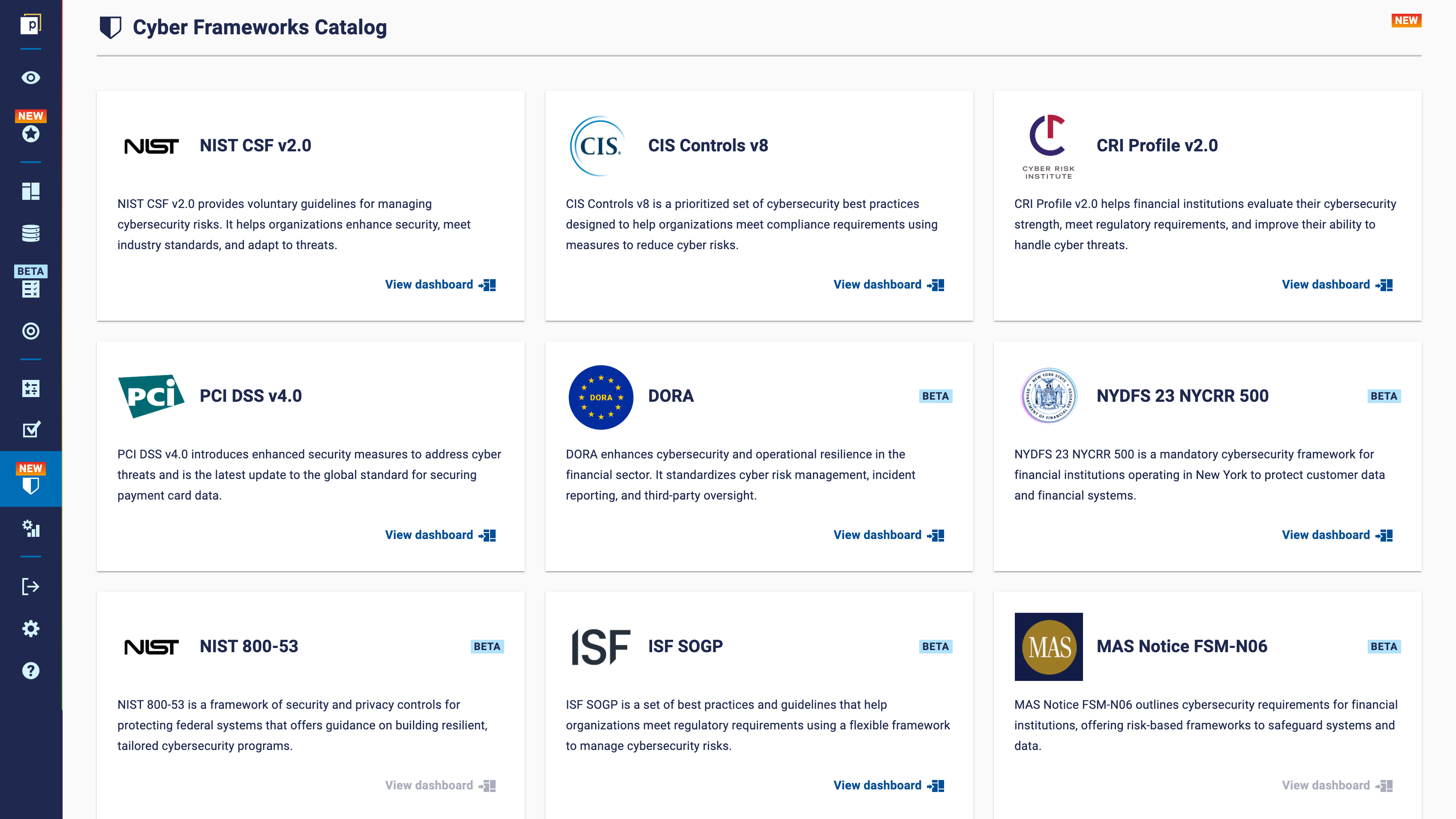Image resolution: width=1456 pixels, height=819 pixels.
Task: Click the database stack sidebar icon
Action: pyautogui.click(x=30, y=233)
